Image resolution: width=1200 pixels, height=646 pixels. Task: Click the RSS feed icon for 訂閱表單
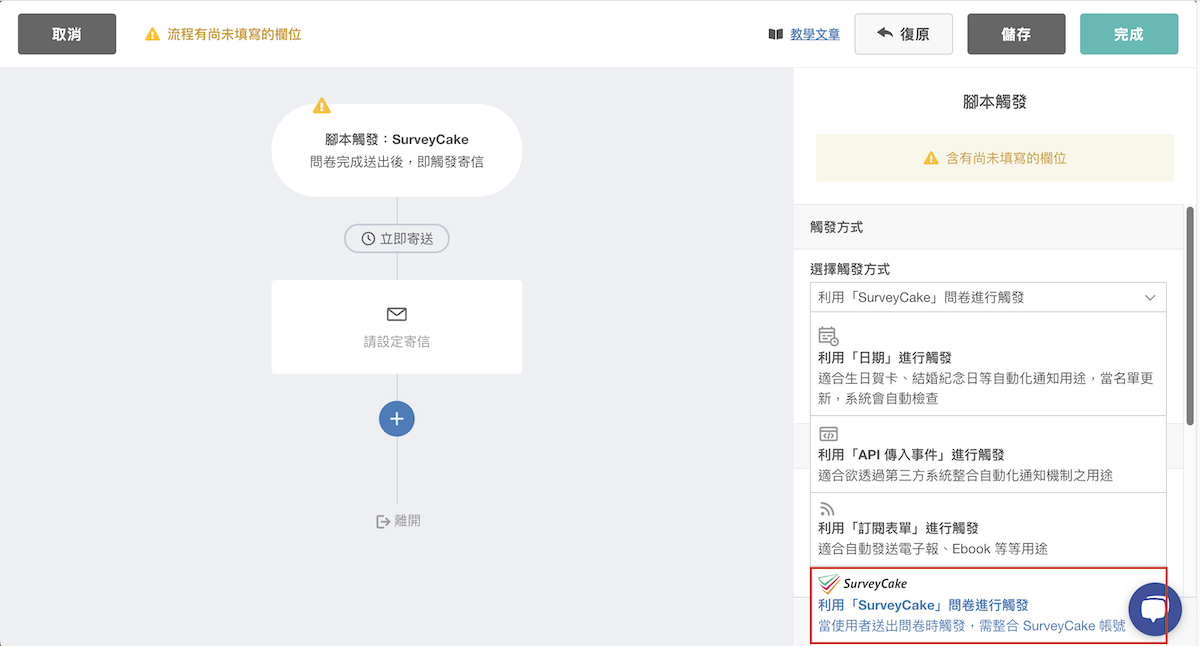(x=827, y=509)
